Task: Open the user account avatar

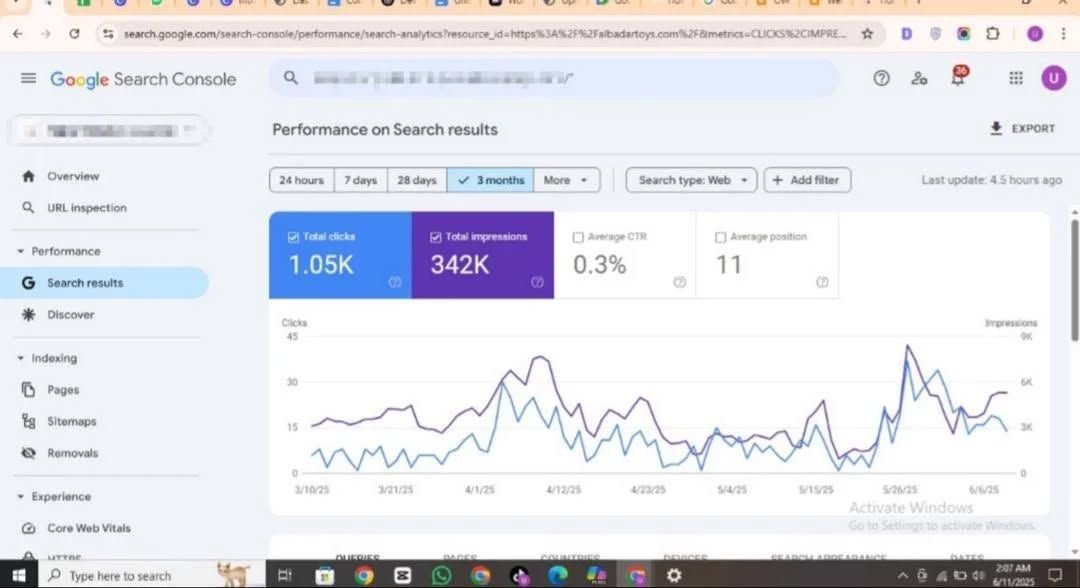Action: [x=1053, y=78]
